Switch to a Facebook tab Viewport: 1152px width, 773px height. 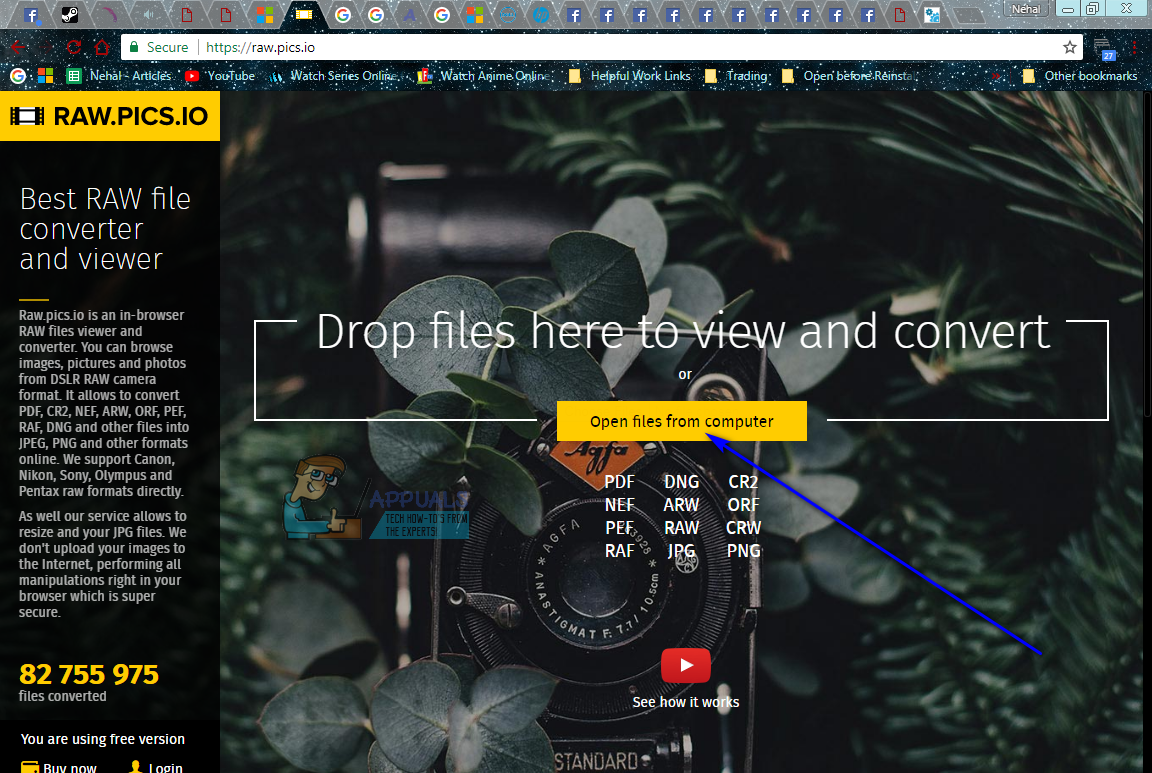[575, 15]
